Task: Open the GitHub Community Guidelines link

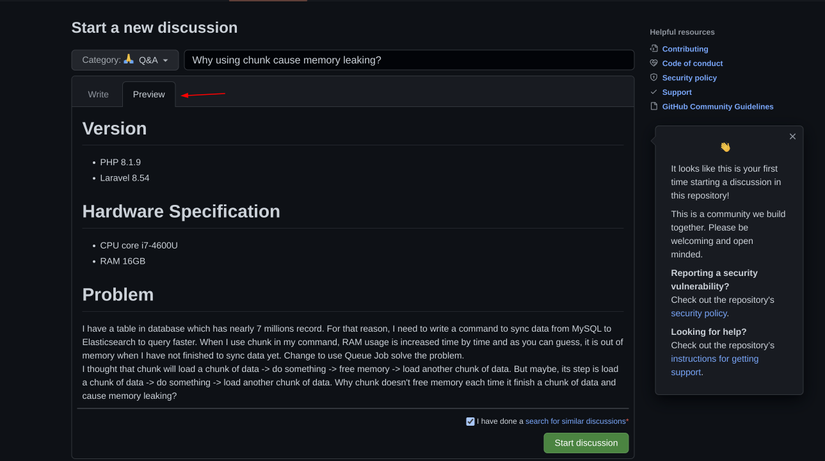Action: point(717,106)
